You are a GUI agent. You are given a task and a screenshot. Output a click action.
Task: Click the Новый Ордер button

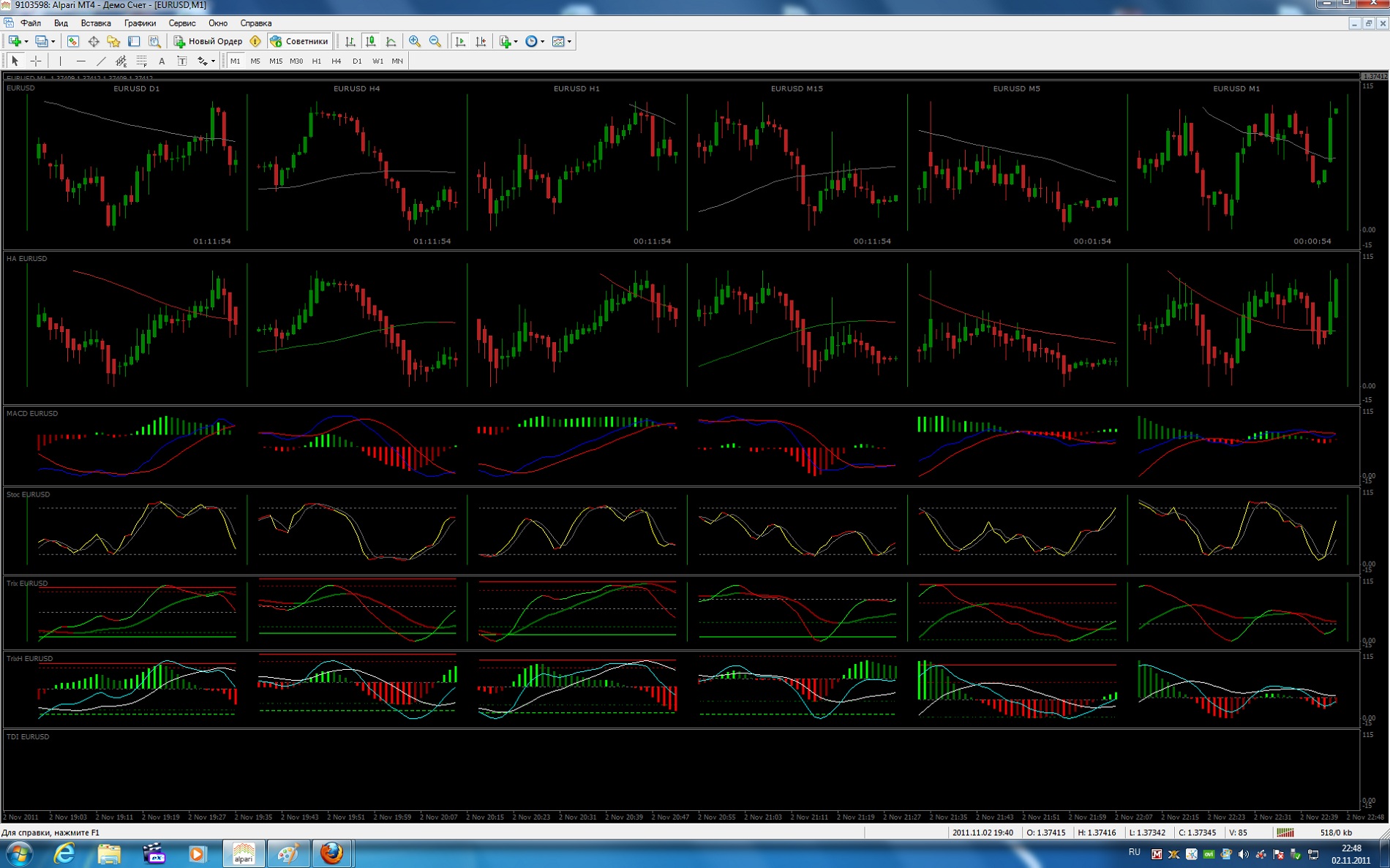tap(208, 41)
